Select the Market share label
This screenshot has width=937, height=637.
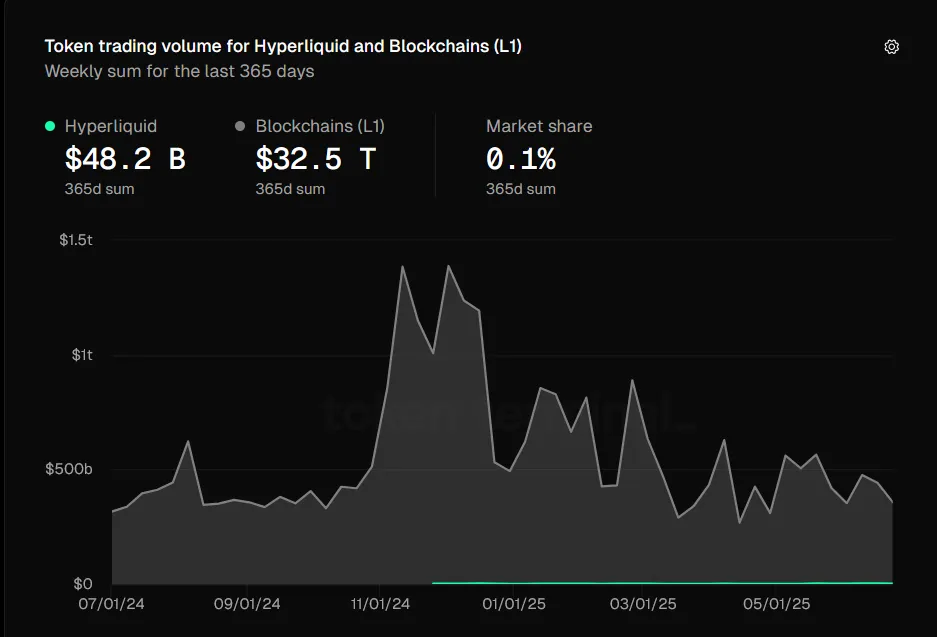point(539,126)
